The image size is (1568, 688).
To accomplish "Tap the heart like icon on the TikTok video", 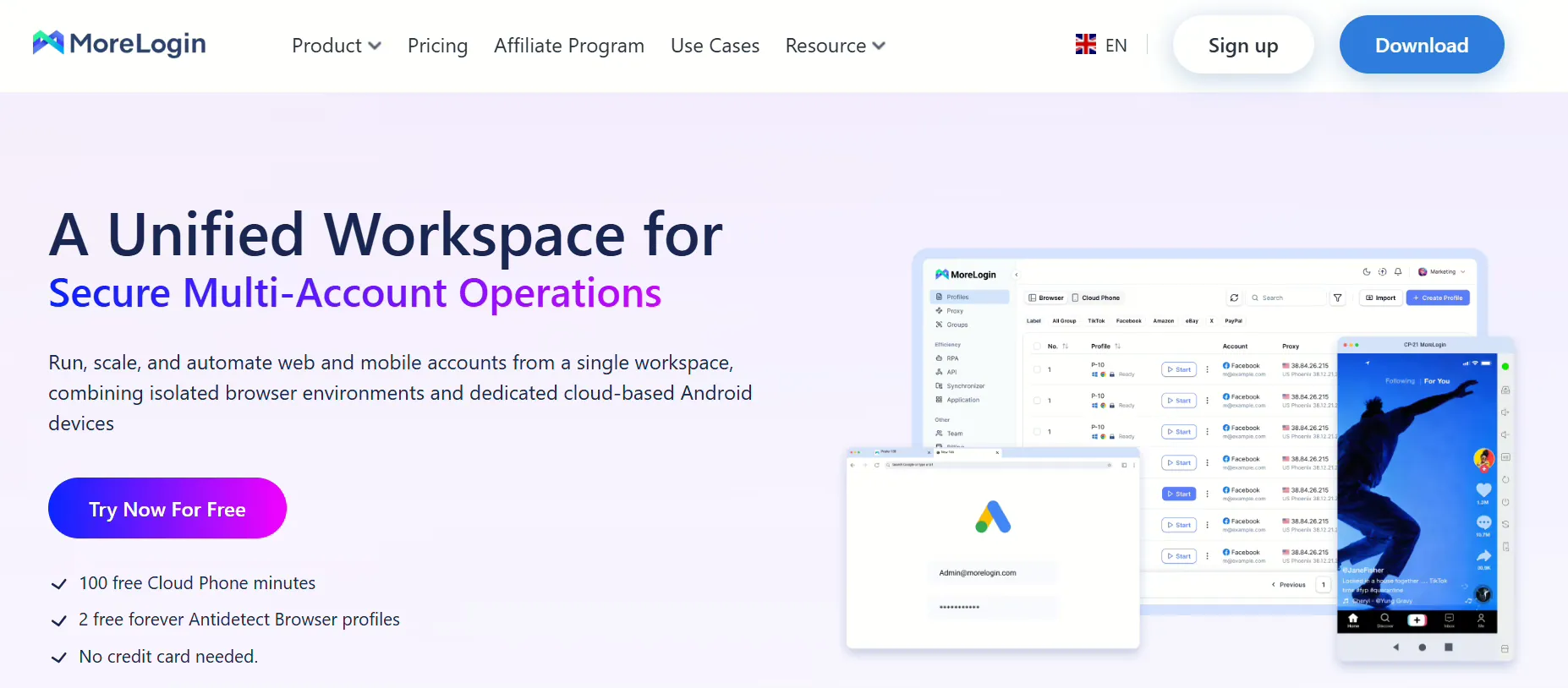I will pos(1483,490).
